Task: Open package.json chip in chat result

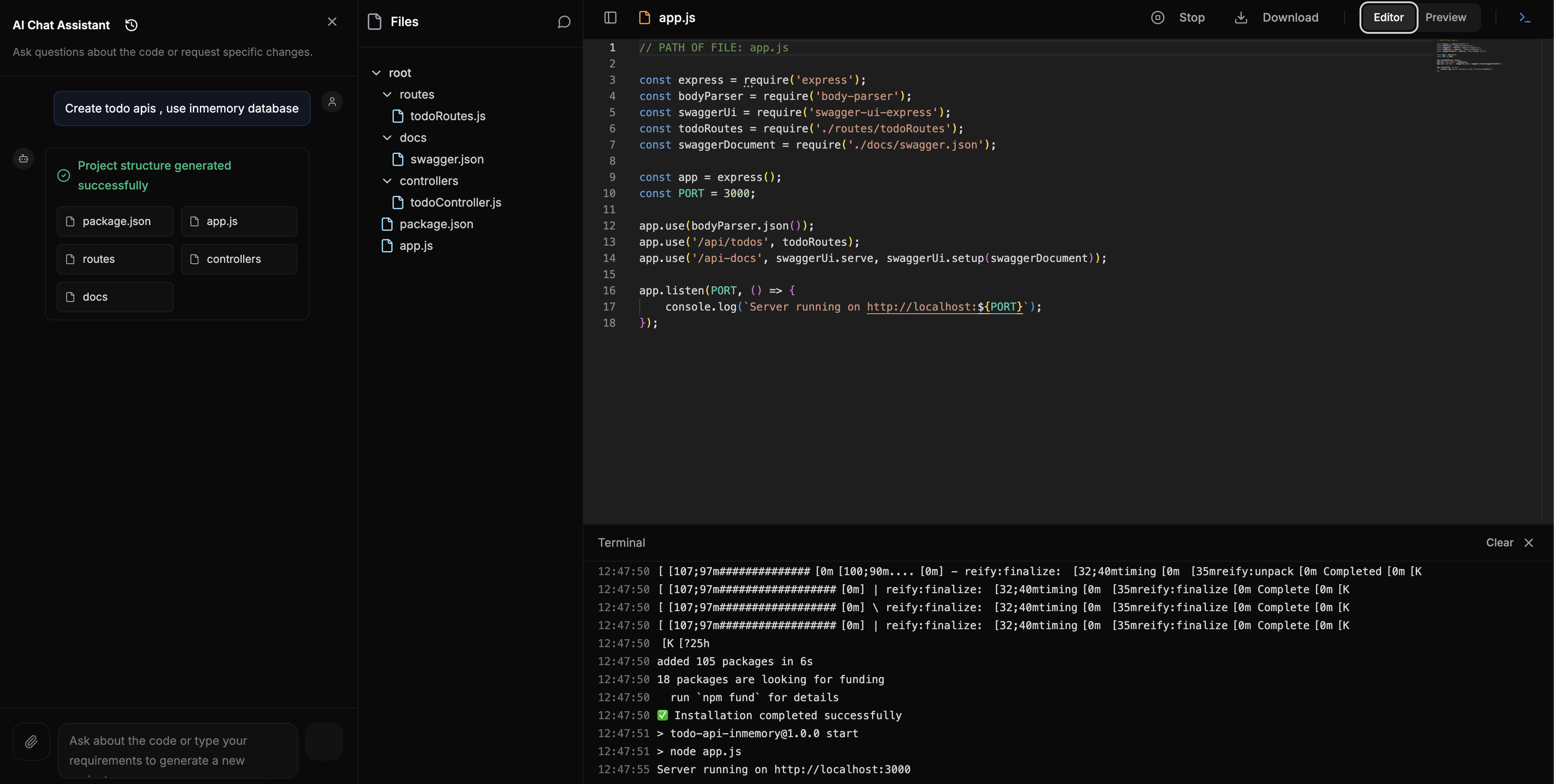Action: [x=115, y=221]
